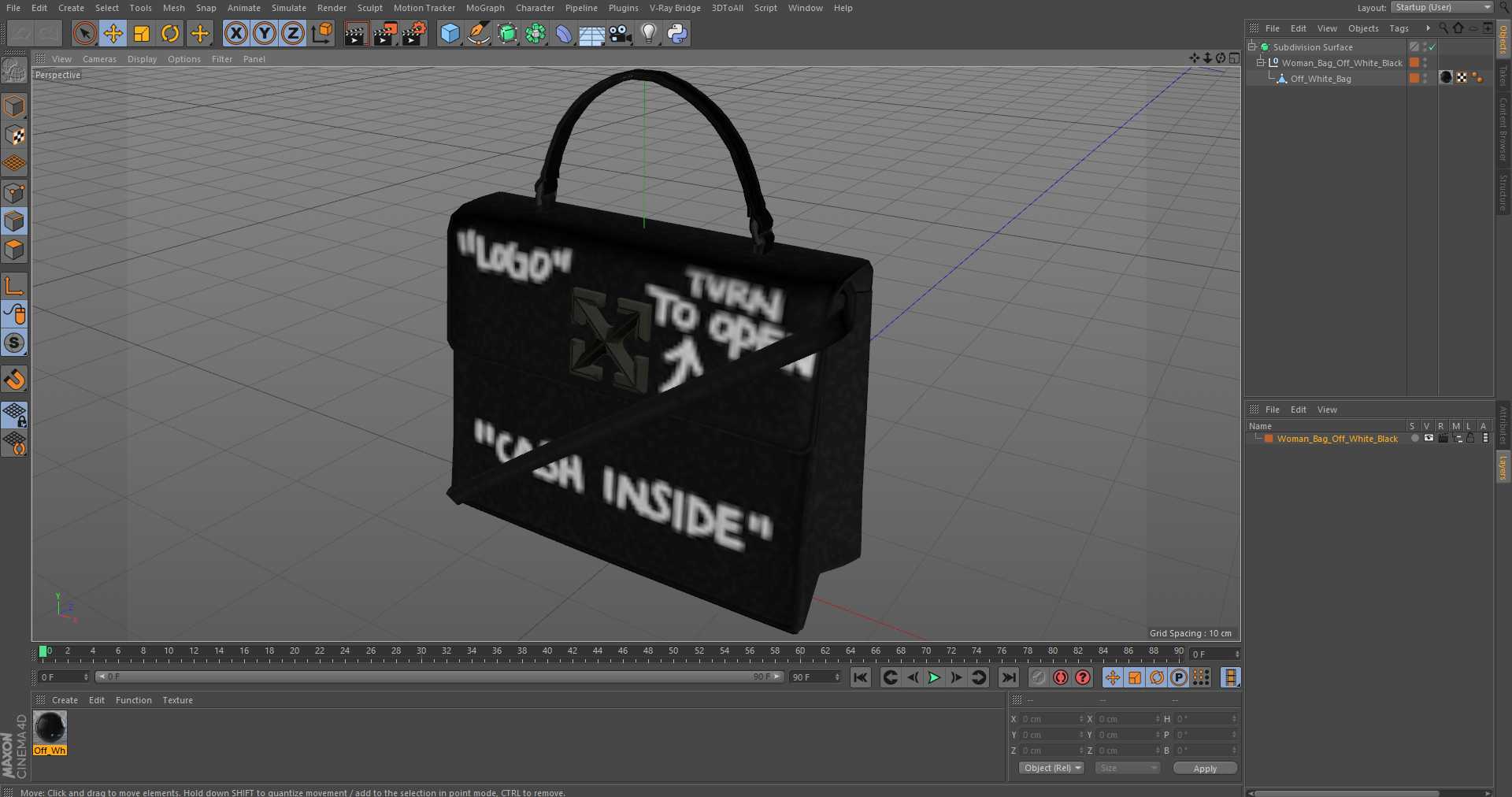The height and width of the screenshot is (797, 1512).
Task: Toggle layer visibility for Woman_Bag_Off_White_Black
Action: click(1429, 439)
